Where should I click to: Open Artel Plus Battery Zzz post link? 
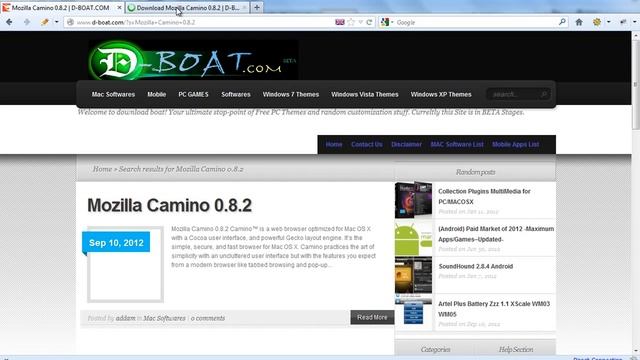494,309
